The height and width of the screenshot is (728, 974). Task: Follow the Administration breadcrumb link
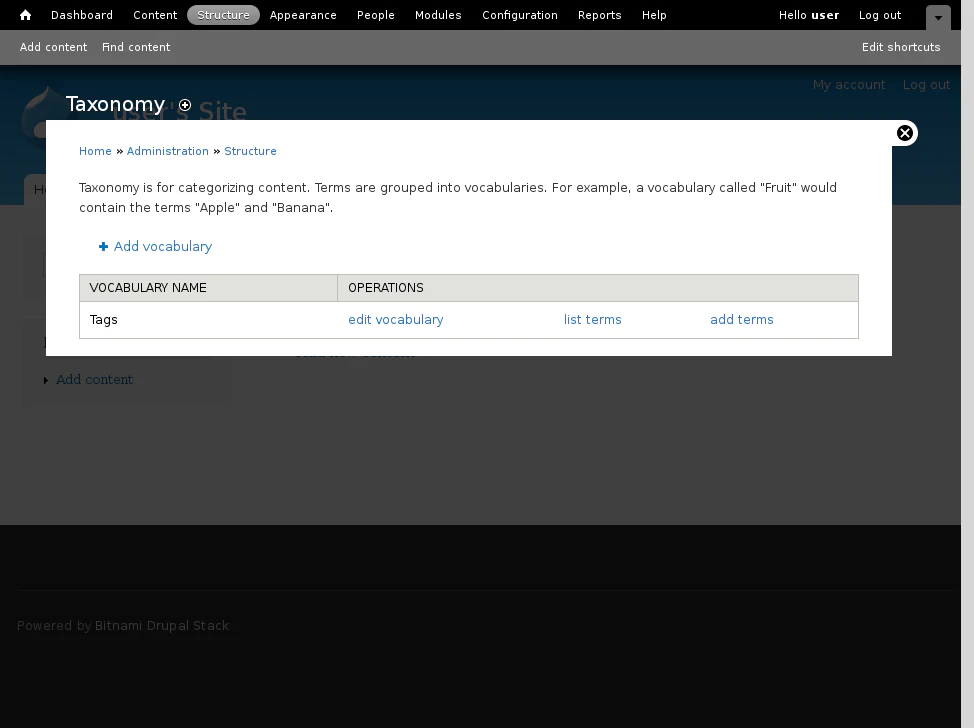[x=168, y=151]
